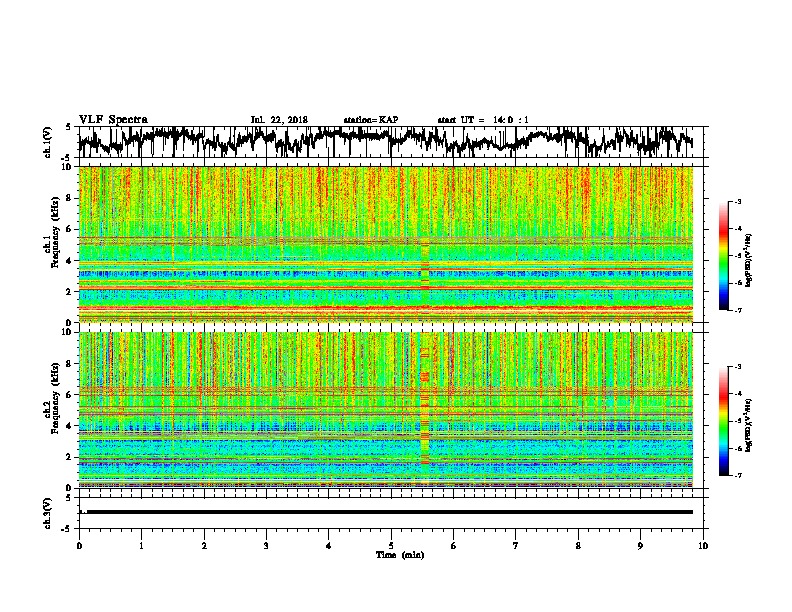Click the '-3' label on ch.1 colorbar

[x=738, y=202]
